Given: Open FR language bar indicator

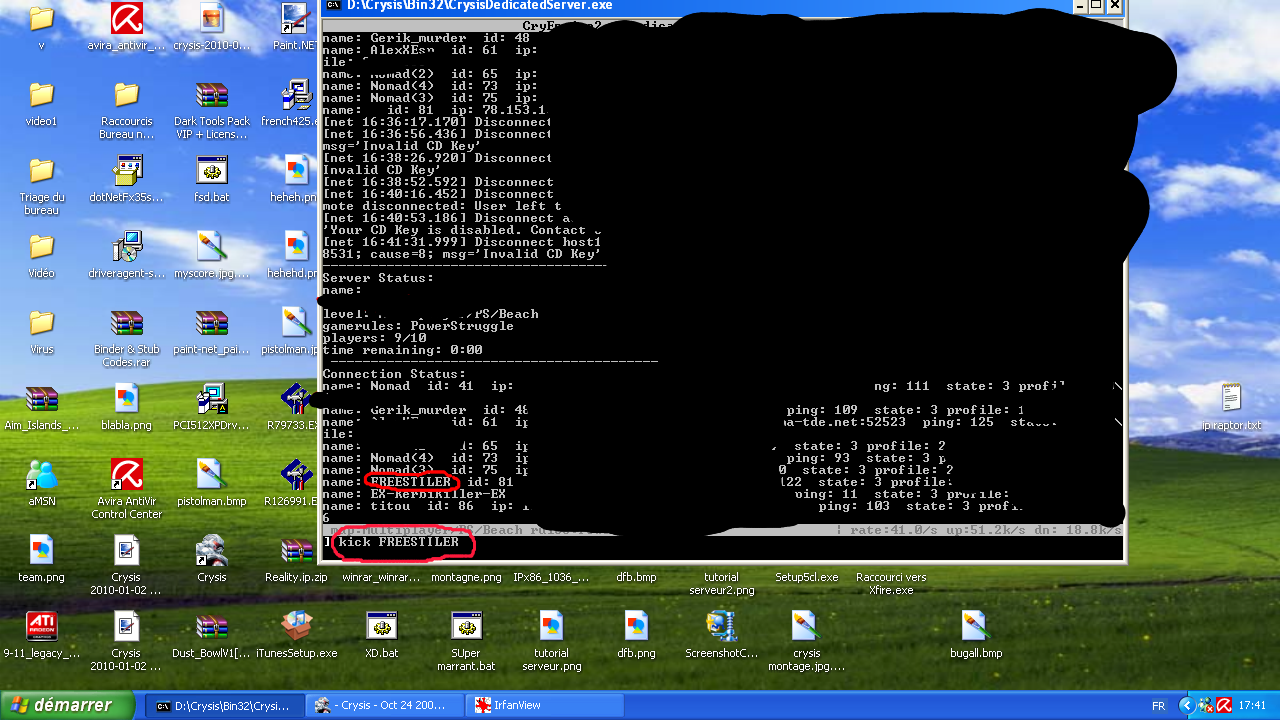Looking at the screenshot, I should pos(1158,705).
